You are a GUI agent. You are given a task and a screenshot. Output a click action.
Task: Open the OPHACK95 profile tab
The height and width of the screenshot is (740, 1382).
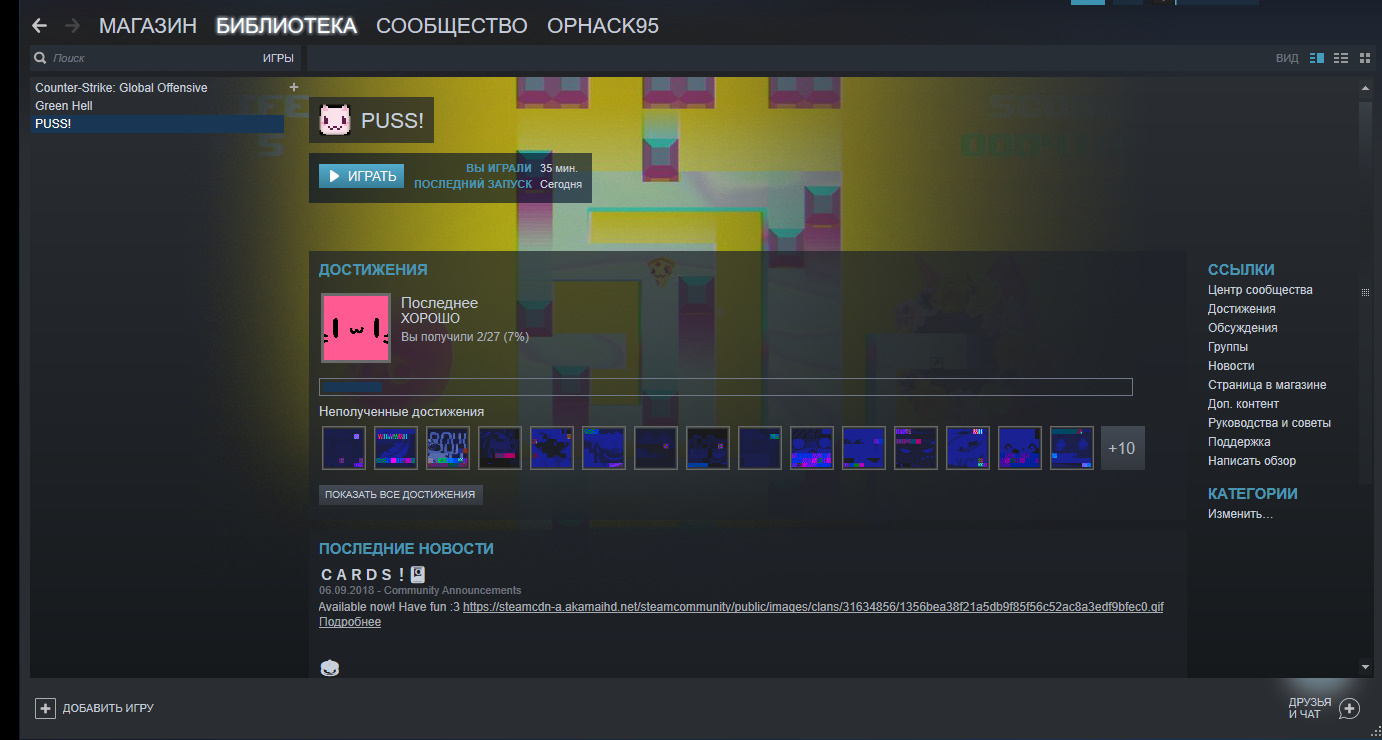603,26
